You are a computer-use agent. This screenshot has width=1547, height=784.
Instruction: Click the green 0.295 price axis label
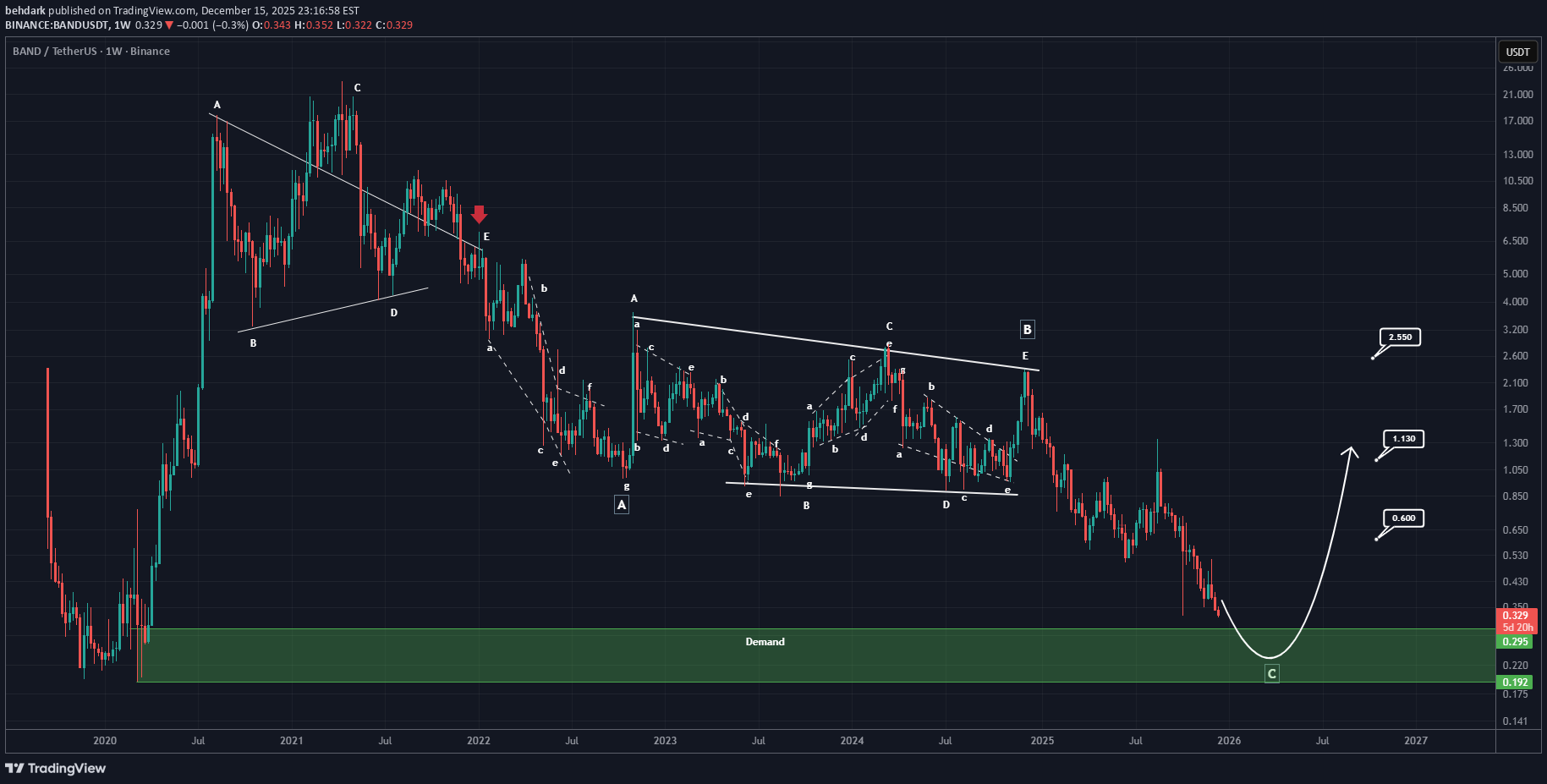[x=1517, y=642]
